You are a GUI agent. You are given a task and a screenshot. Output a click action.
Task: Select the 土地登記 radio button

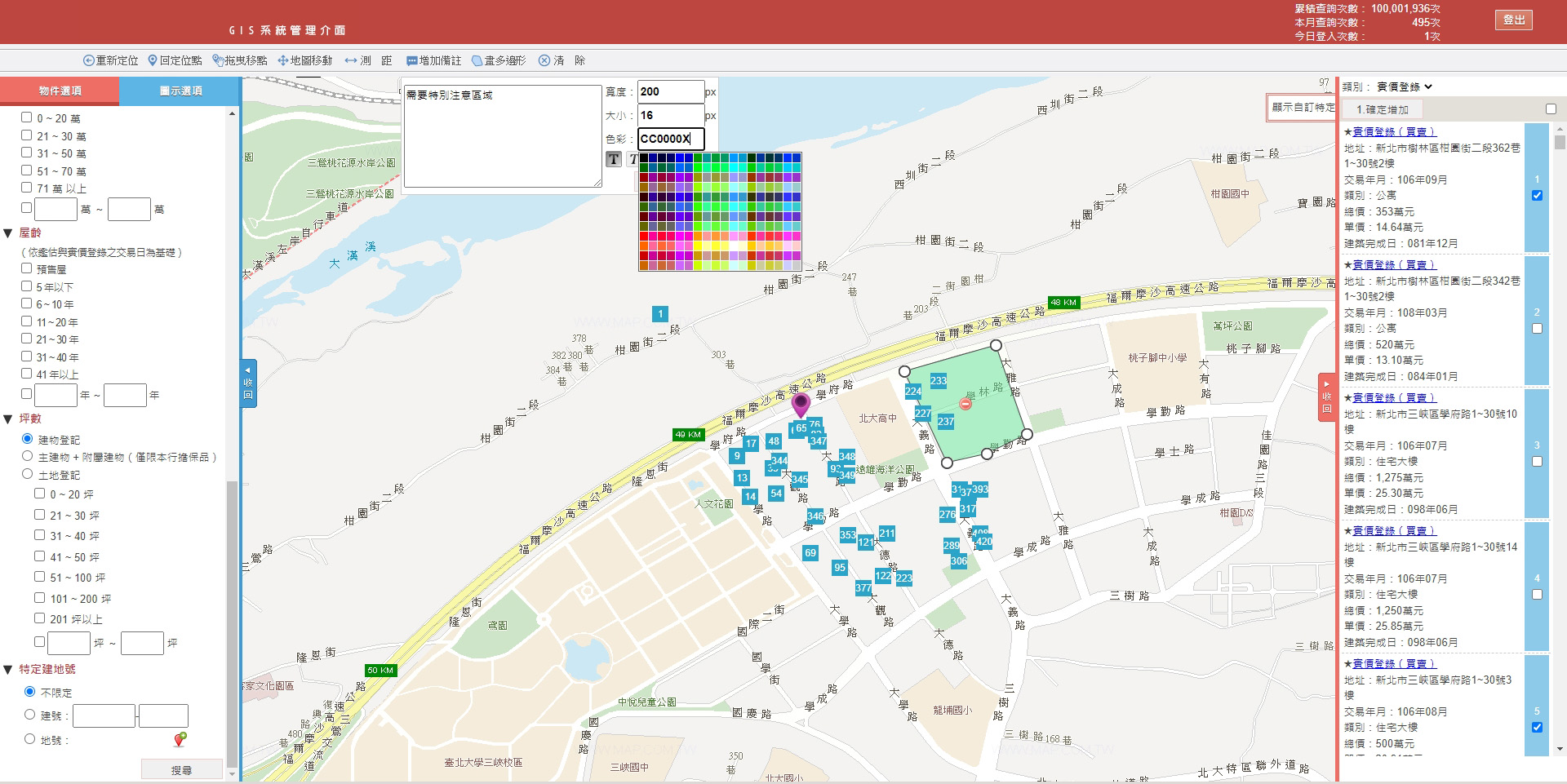(28, 474)
